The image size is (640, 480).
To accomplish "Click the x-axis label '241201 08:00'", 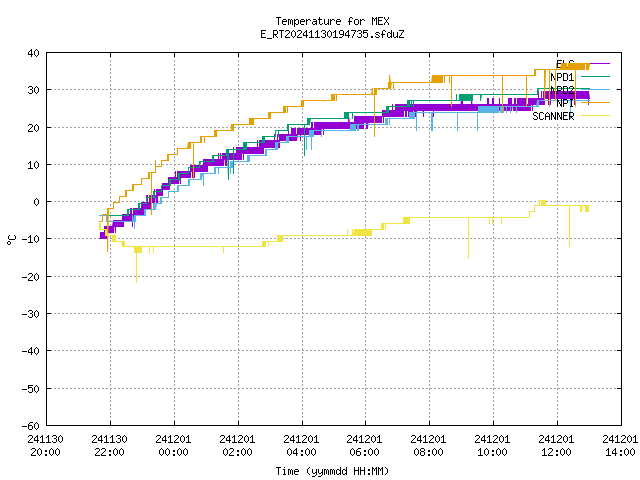I will 429,446.
